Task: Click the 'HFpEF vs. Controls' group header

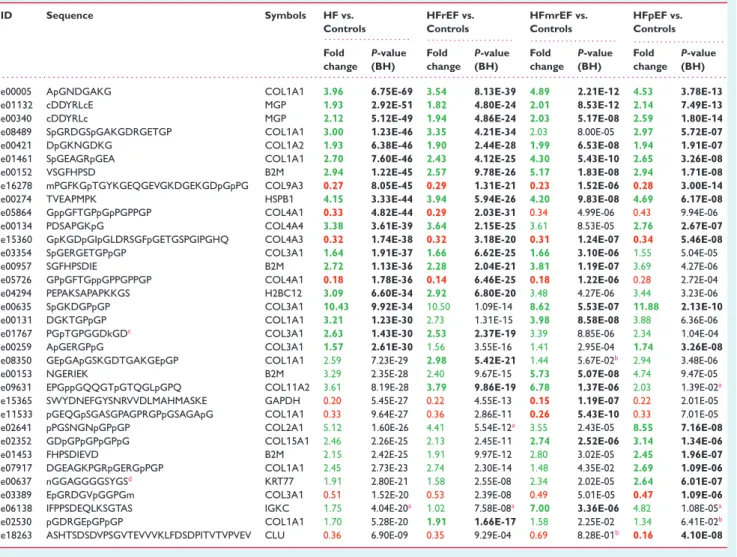Action: click(658, 22)
